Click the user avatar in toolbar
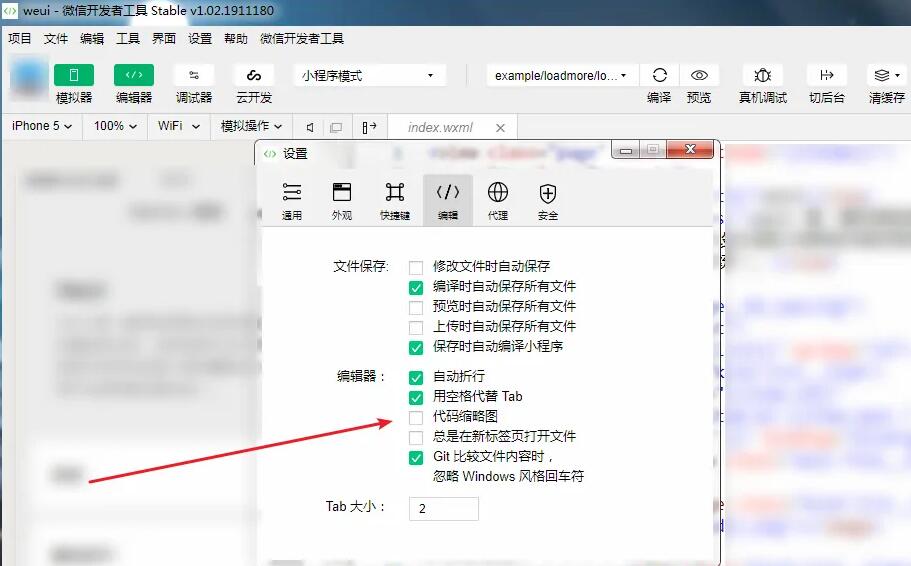The image size is (911, 566). [29, 78]
